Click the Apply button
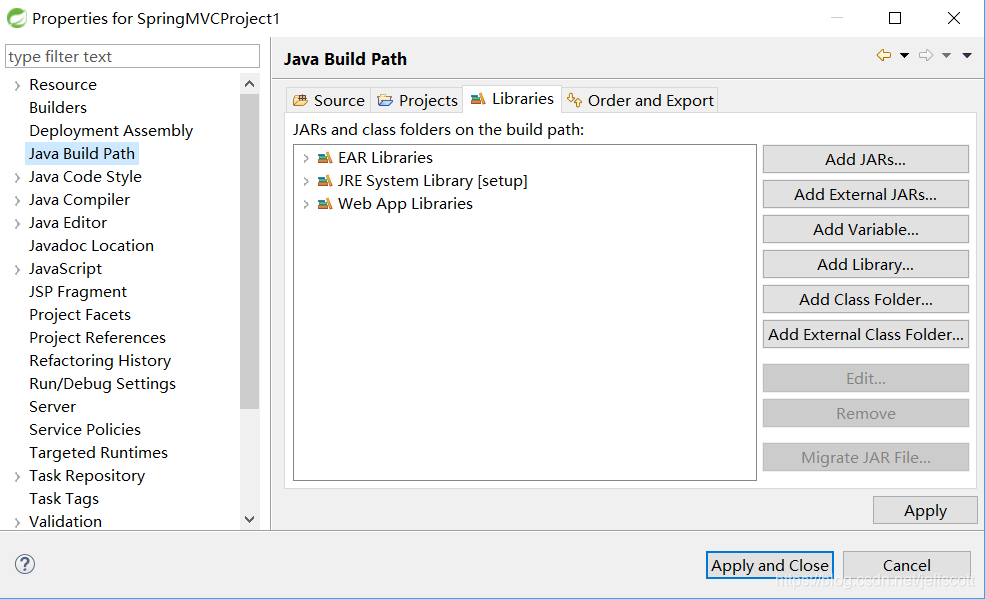 coord(925,510)
